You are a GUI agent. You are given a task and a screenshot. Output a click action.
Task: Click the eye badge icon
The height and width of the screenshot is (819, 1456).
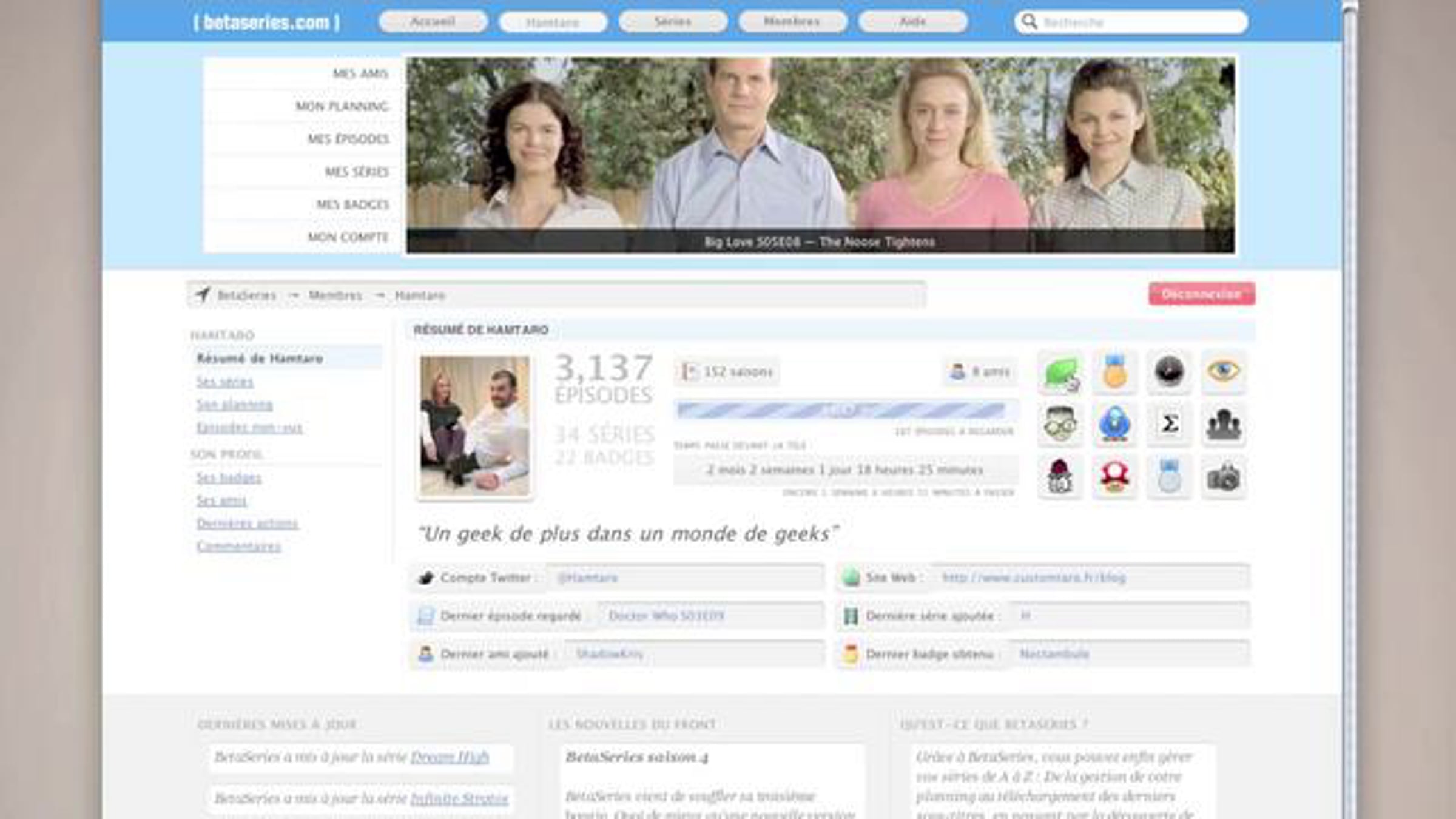click(x=1223, y=371)
